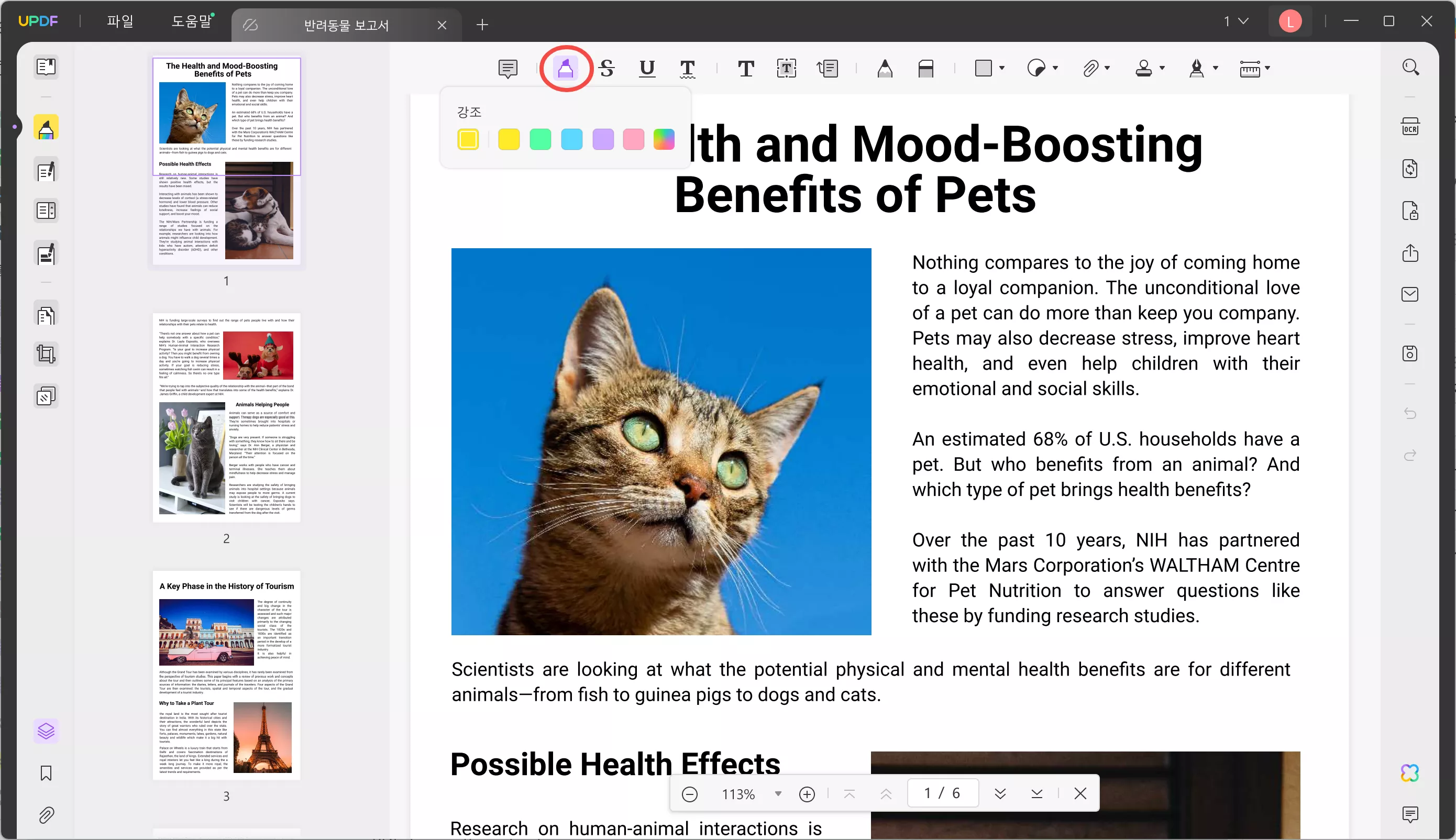Open the bookmark panel in left sidebar
The width and height of the screenshot is (1456, 840).
coord(46,773)
